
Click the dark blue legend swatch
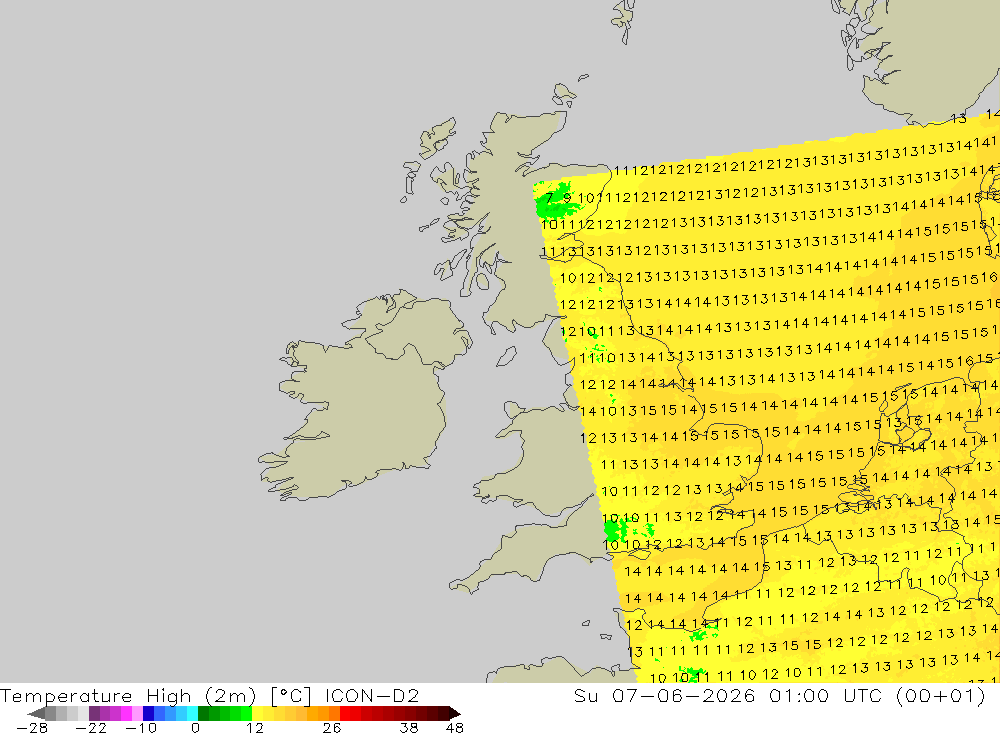(148, 713)
